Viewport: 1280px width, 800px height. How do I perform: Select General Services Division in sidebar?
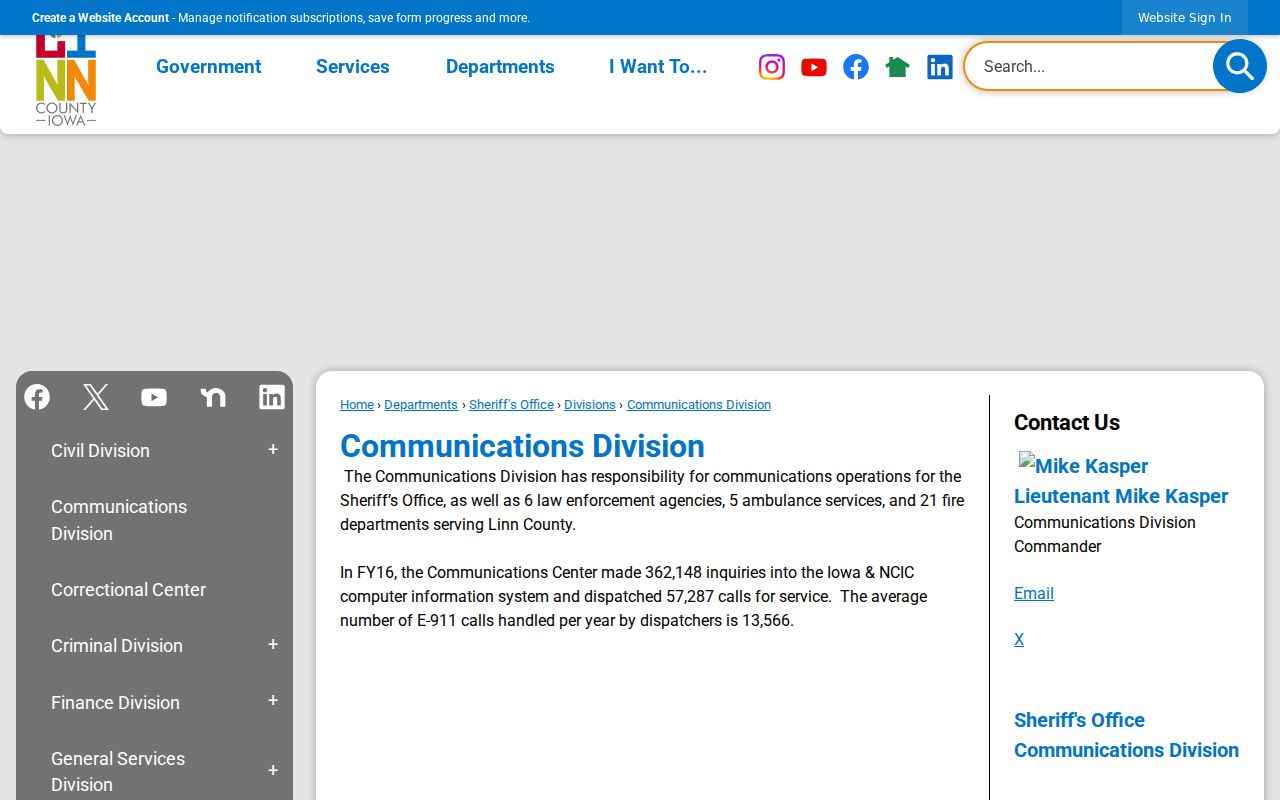[x=118, y=771]
